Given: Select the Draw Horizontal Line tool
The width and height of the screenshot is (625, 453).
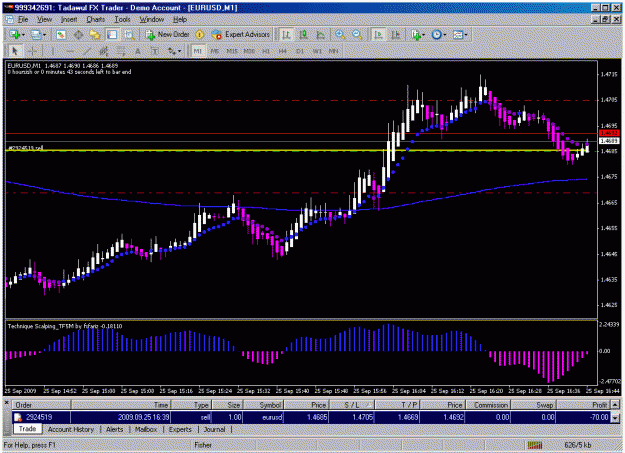Looking at the screenshot, I should coord(69,51).
